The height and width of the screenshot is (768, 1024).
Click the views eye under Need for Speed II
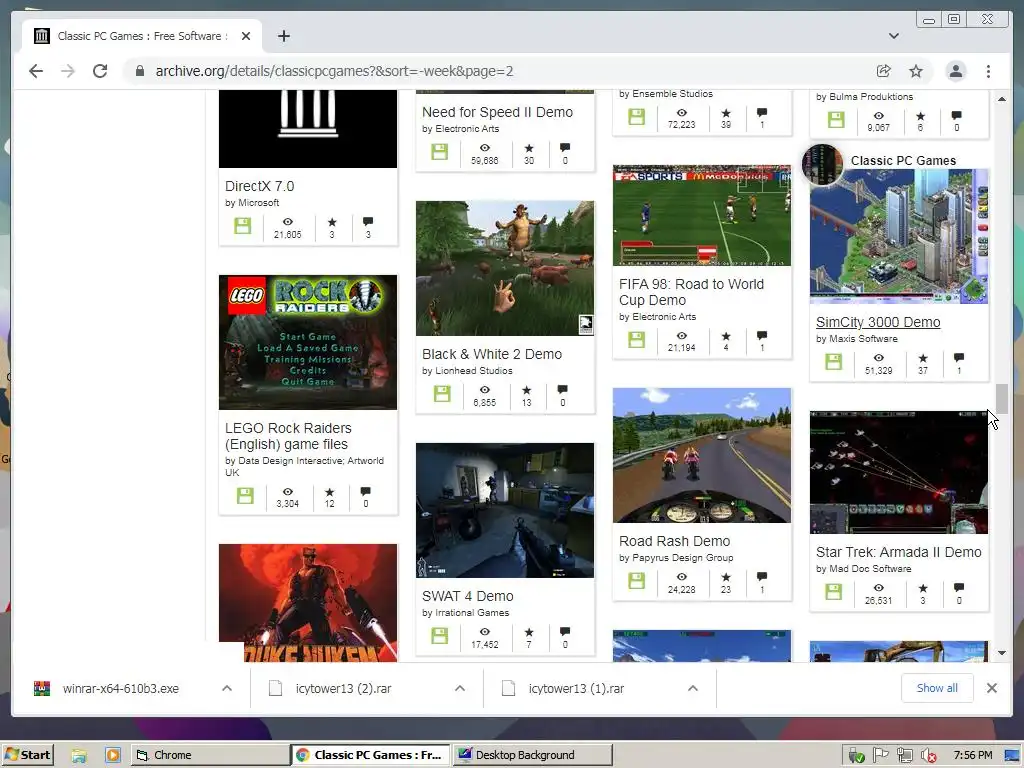click(485, 148)
